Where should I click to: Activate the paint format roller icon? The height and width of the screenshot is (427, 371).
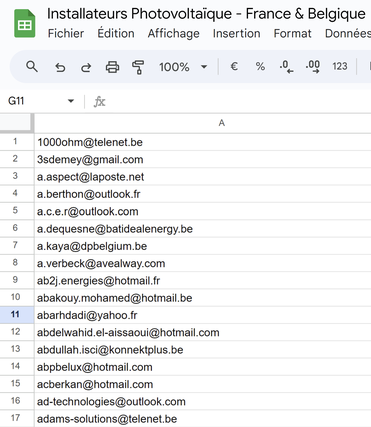pos(138,67)
